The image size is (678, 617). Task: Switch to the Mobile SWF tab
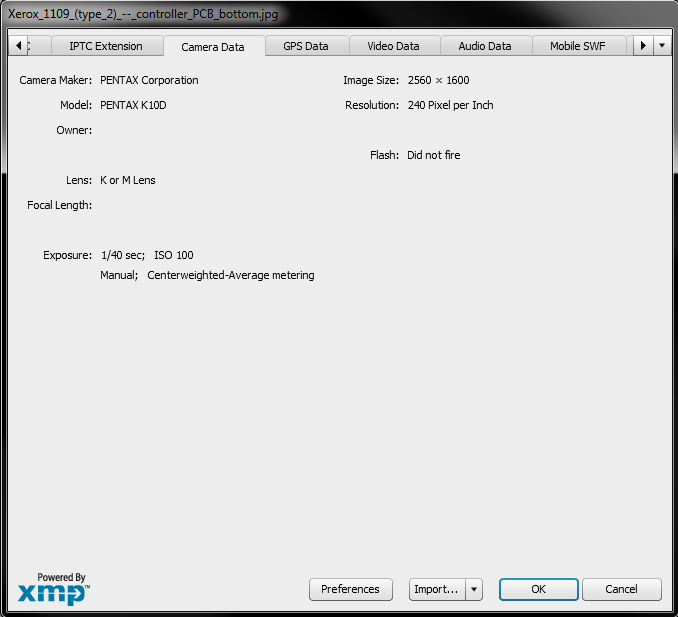[x=580, y=46]
